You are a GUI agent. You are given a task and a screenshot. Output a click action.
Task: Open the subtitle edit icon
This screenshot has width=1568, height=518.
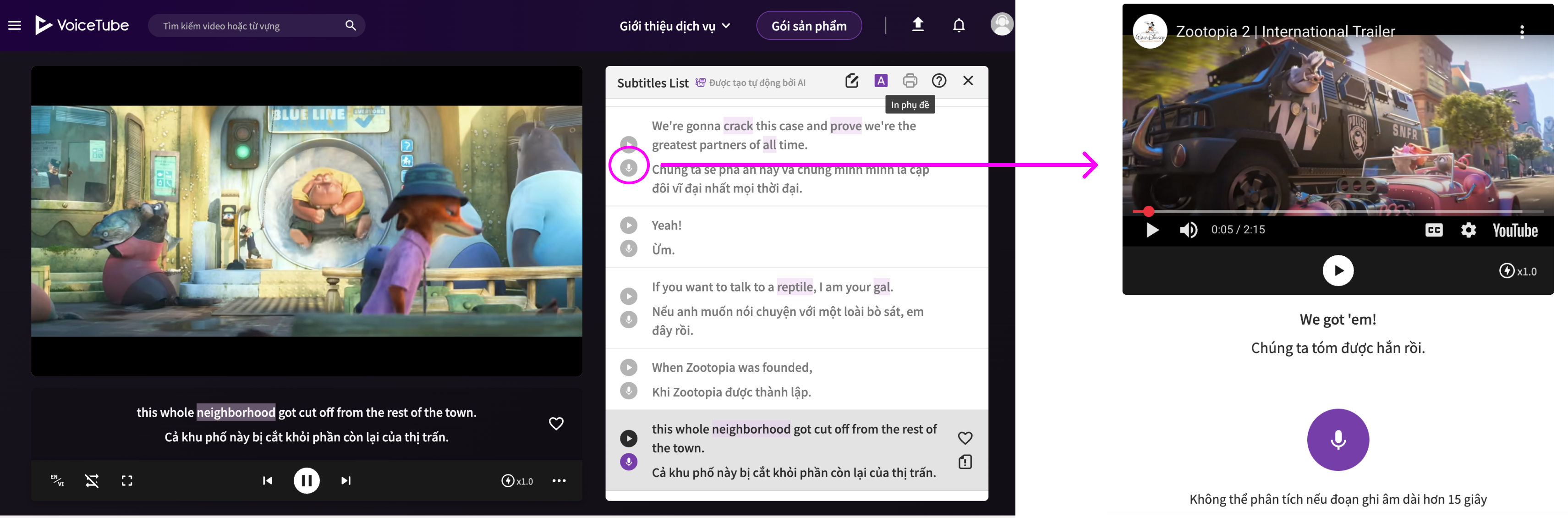(851, 81)
